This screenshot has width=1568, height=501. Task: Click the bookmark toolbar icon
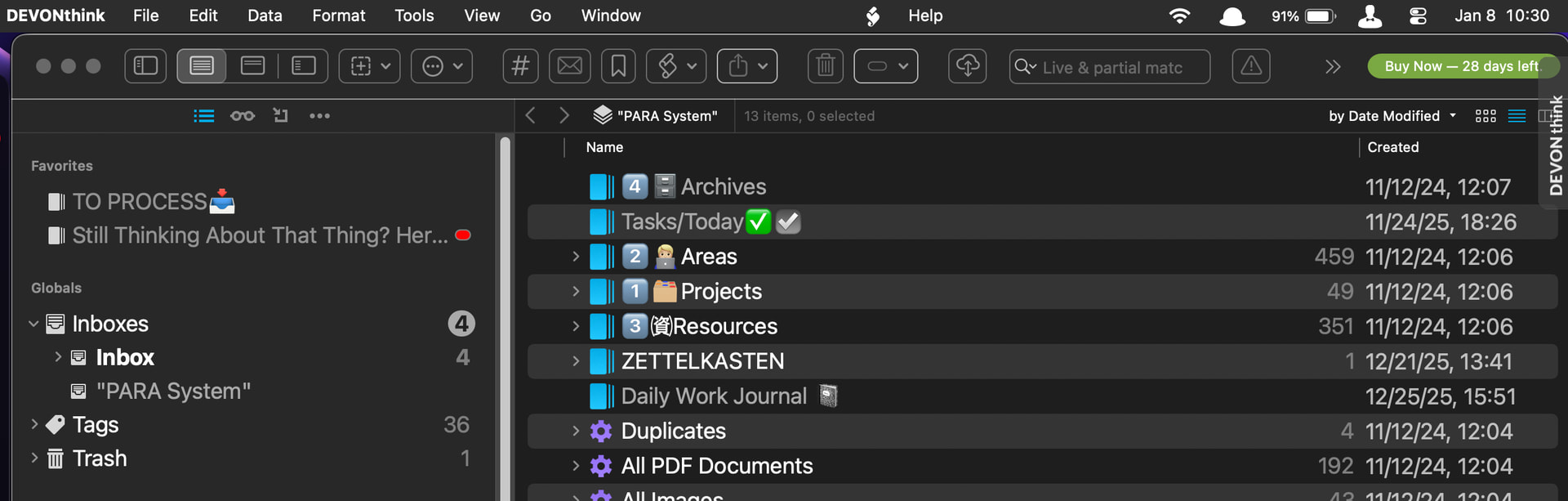(618, 66)
